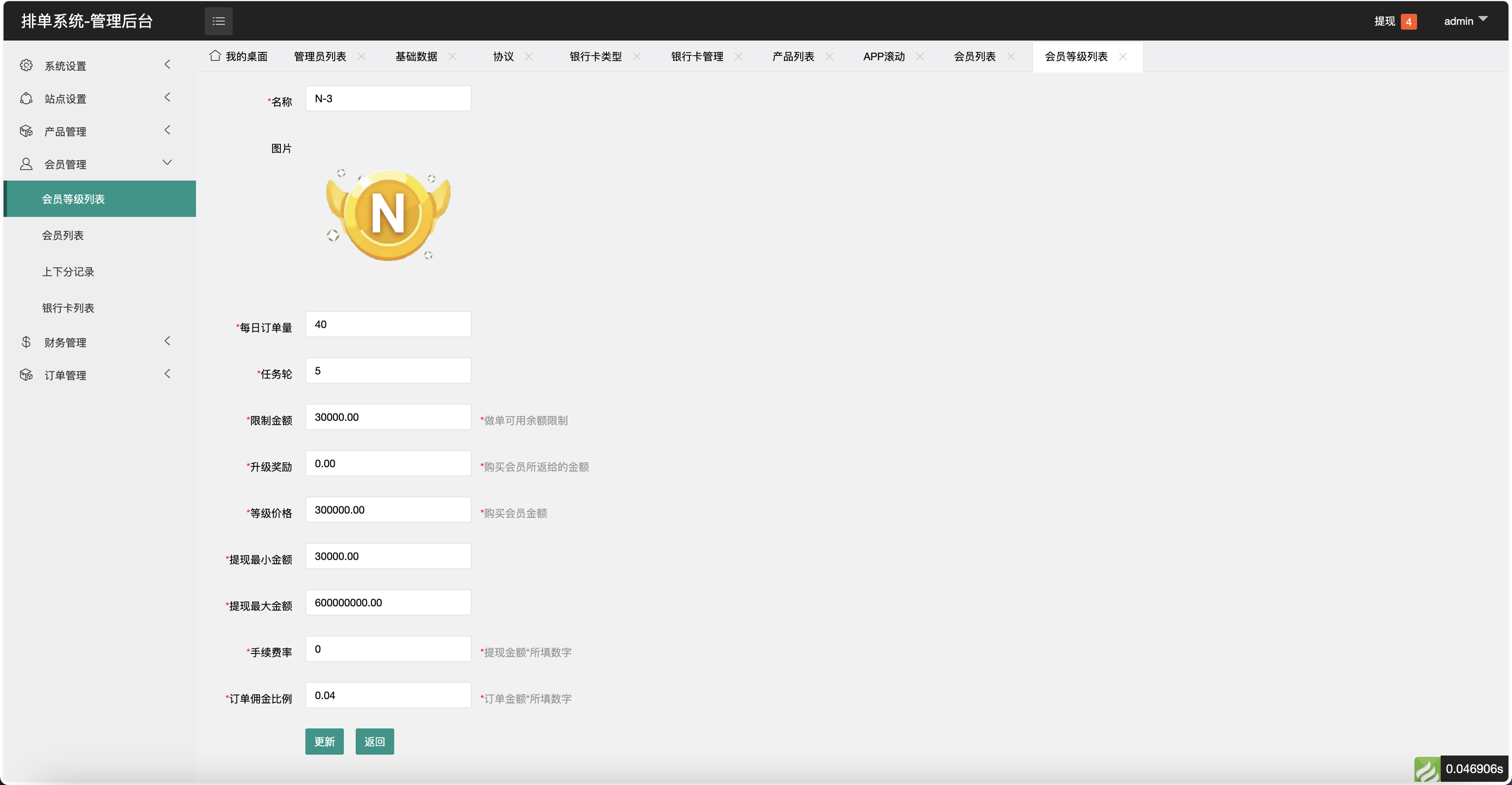Click the home icon on 我的桌面 tab
Image resolution: width=1512 pixels, height=785 pixels.
tap(215, 56)
